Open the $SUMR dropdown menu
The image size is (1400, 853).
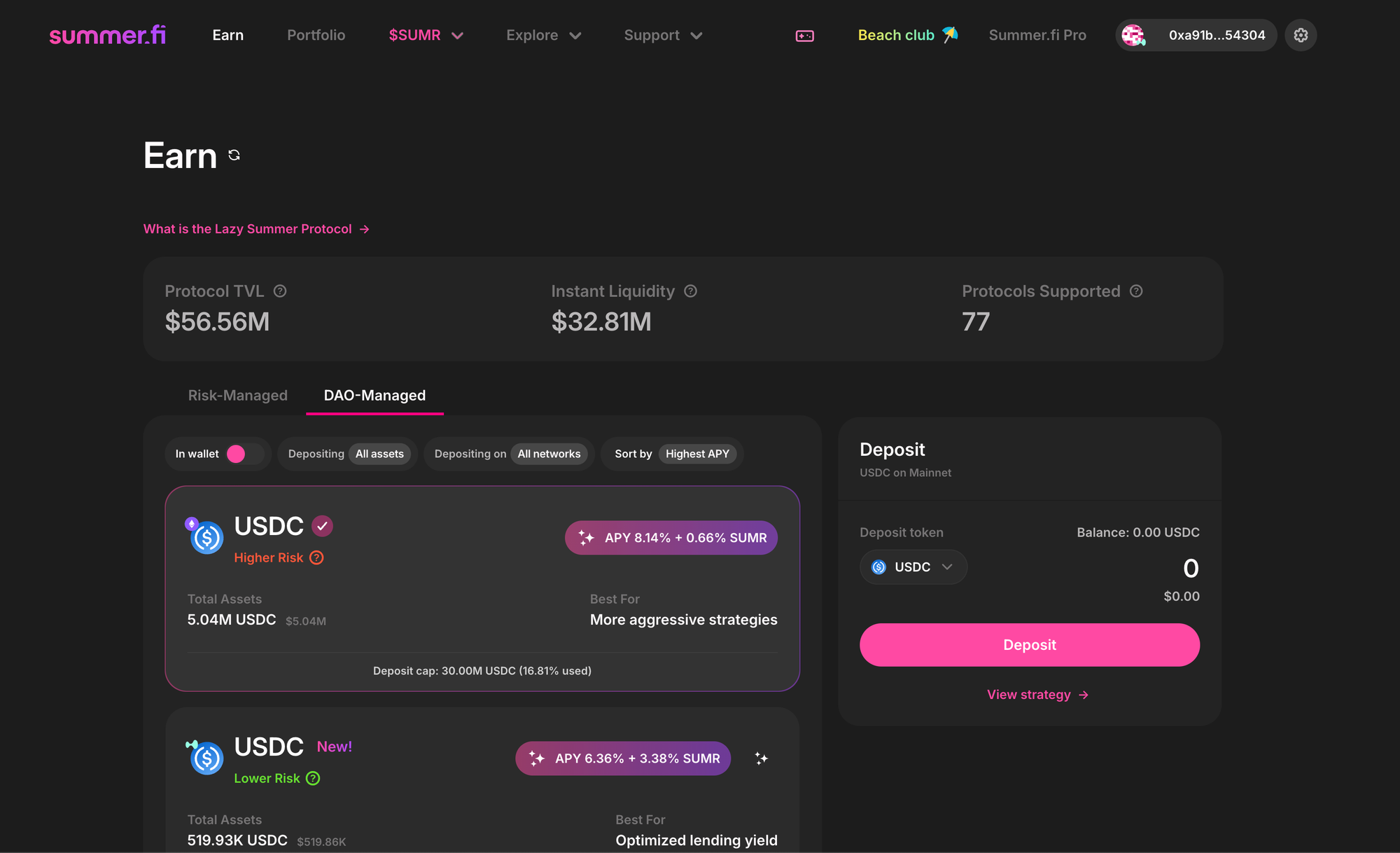click(426, 35)
